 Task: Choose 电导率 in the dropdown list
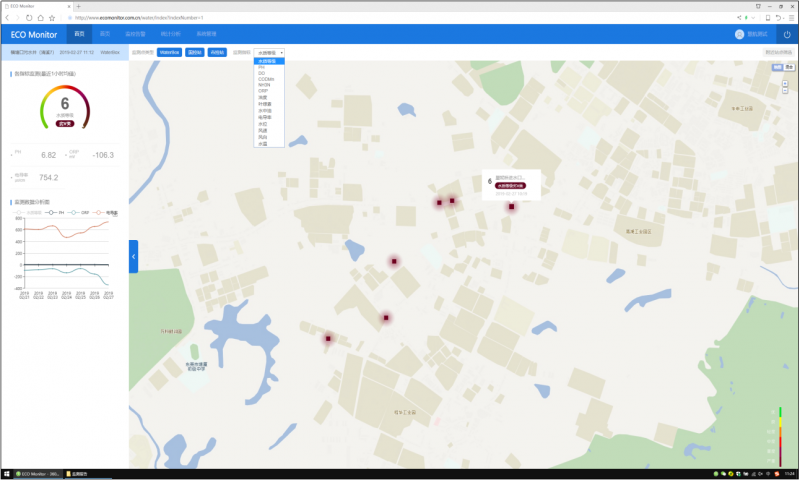click(x=269, y=117)
